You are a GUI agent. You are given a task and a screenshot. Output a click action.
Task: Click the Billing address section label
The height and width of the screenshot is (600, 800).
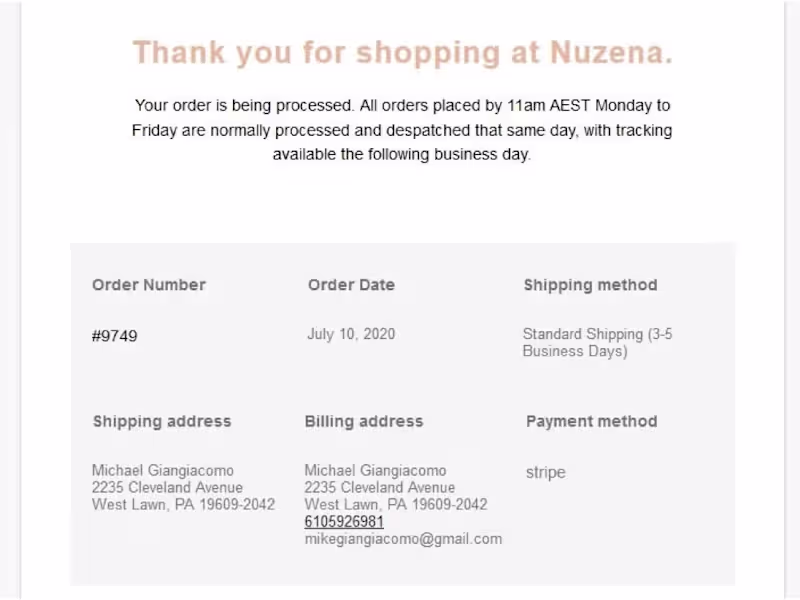pyautogui.click(x=364, y=421)
